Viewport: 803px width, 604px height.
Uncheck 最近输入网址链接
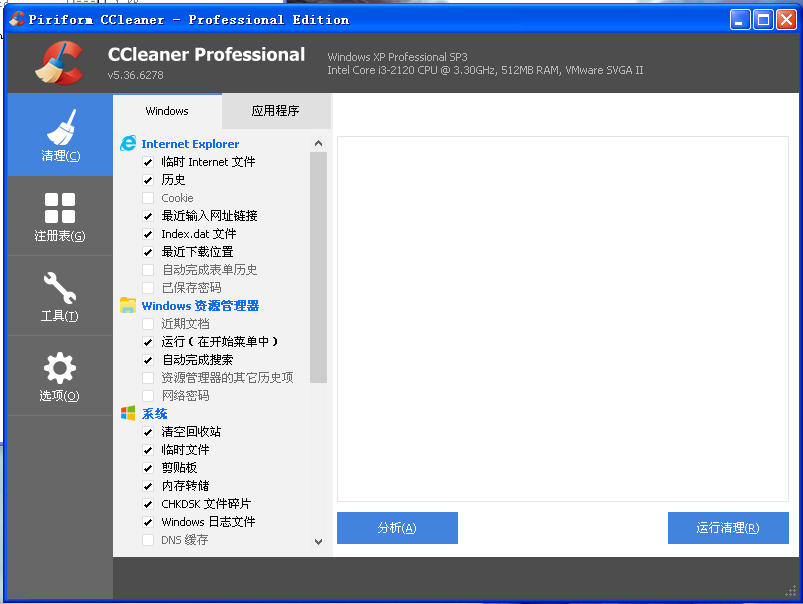click(148, 216)
